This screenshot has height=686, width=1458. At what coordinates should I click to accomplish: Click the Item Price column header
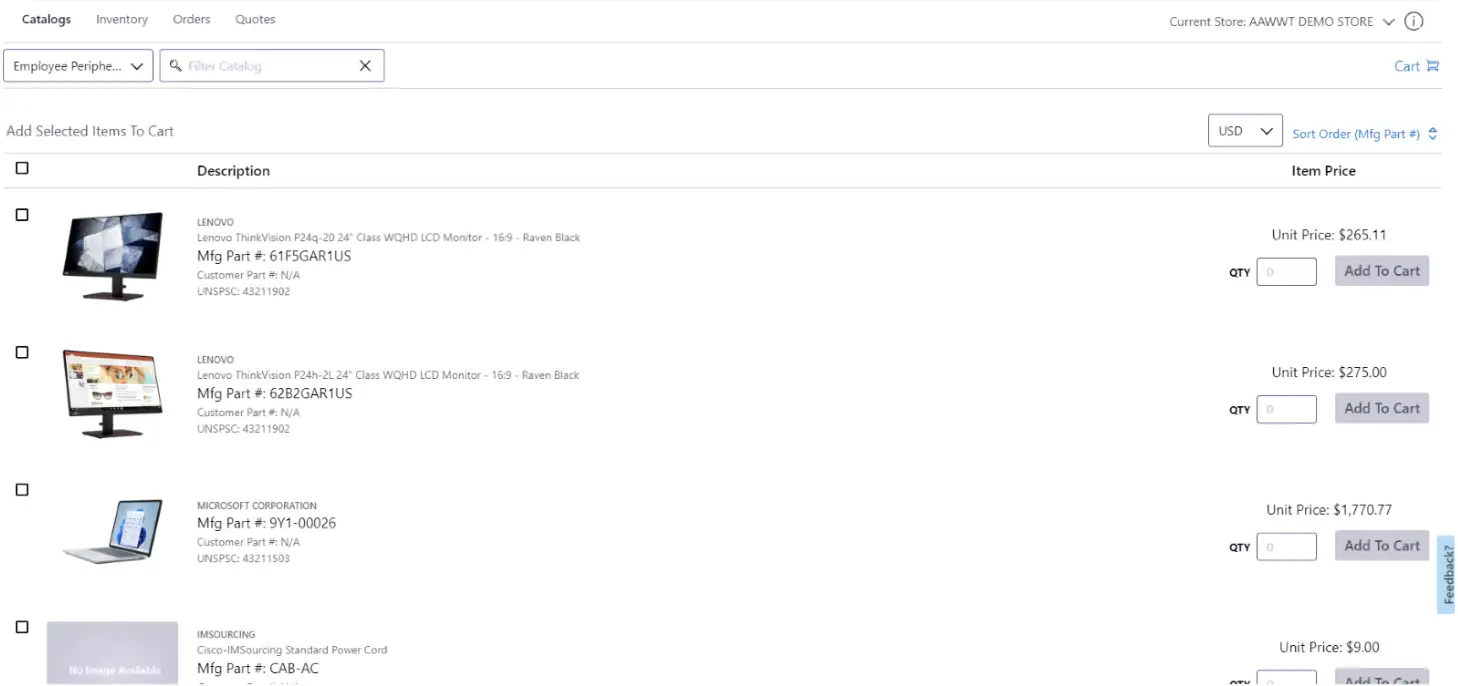(1323, 171)
